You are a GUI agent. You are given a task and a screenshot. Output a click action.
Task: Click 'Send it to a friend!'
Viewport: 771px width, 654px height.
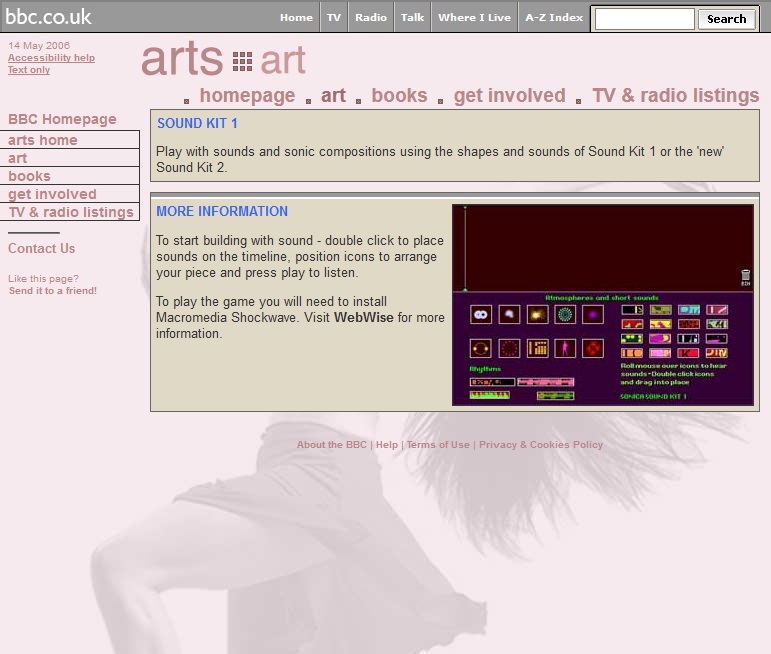click(x=53, y=291)
